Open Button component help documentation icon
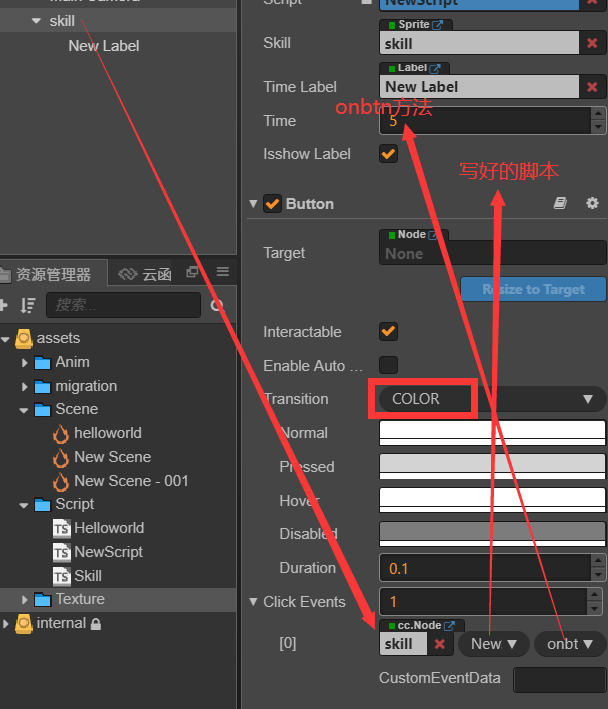 [x=561, y=203]
